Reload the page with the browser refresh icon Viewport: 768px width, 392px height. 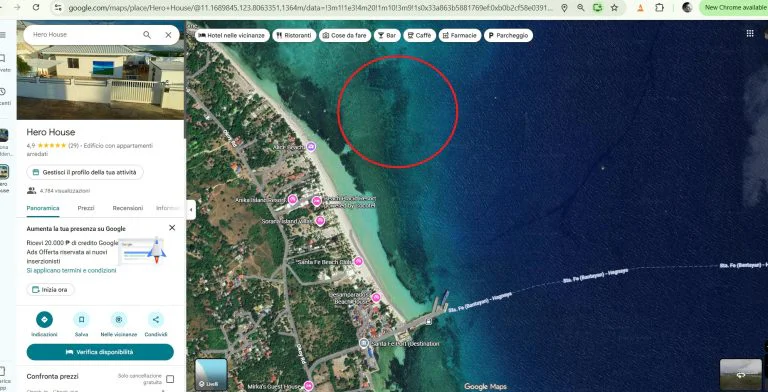pos(36,7)
